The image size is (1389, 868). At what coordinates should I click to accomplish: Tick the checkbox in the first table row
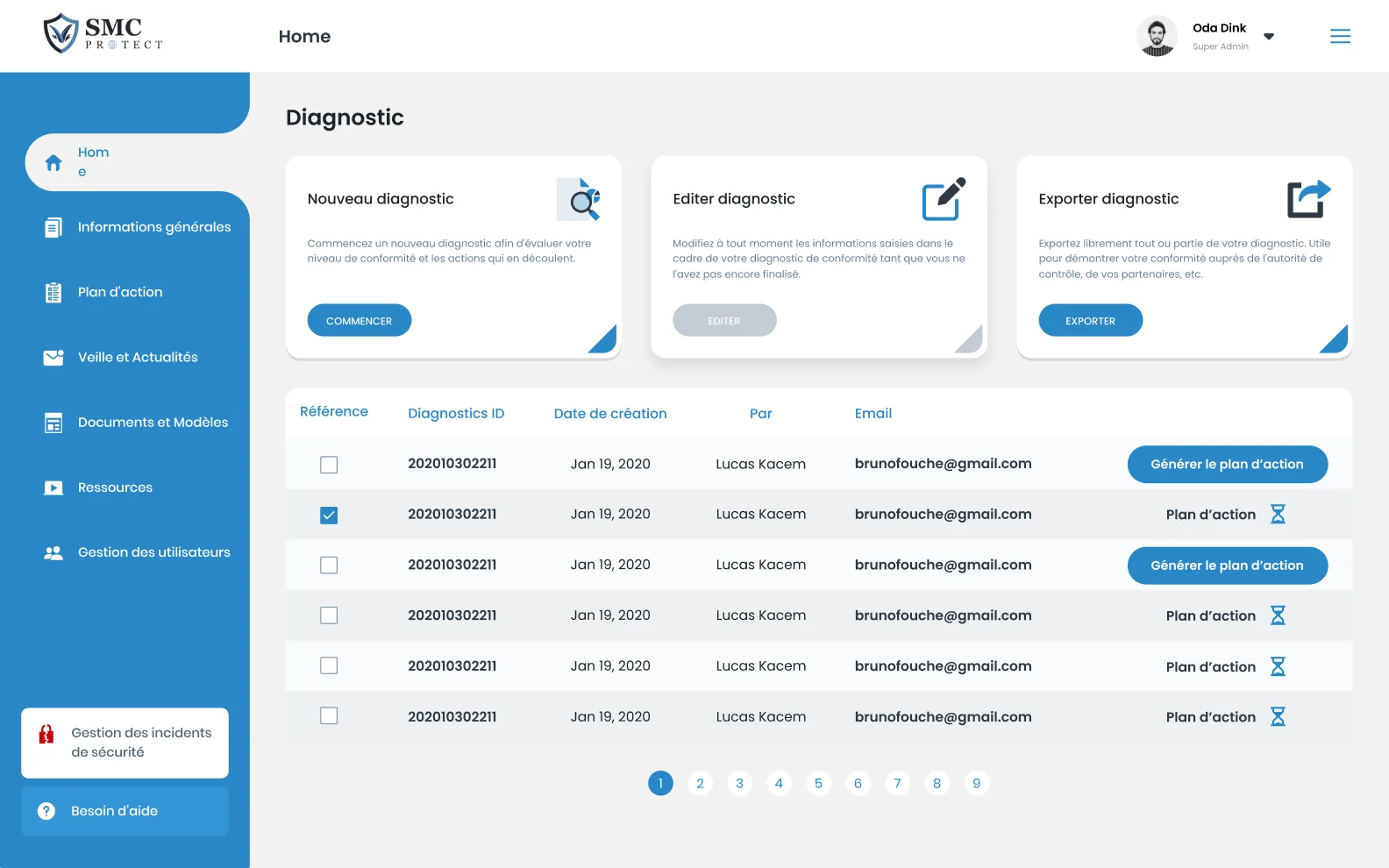tap(329, 465)
